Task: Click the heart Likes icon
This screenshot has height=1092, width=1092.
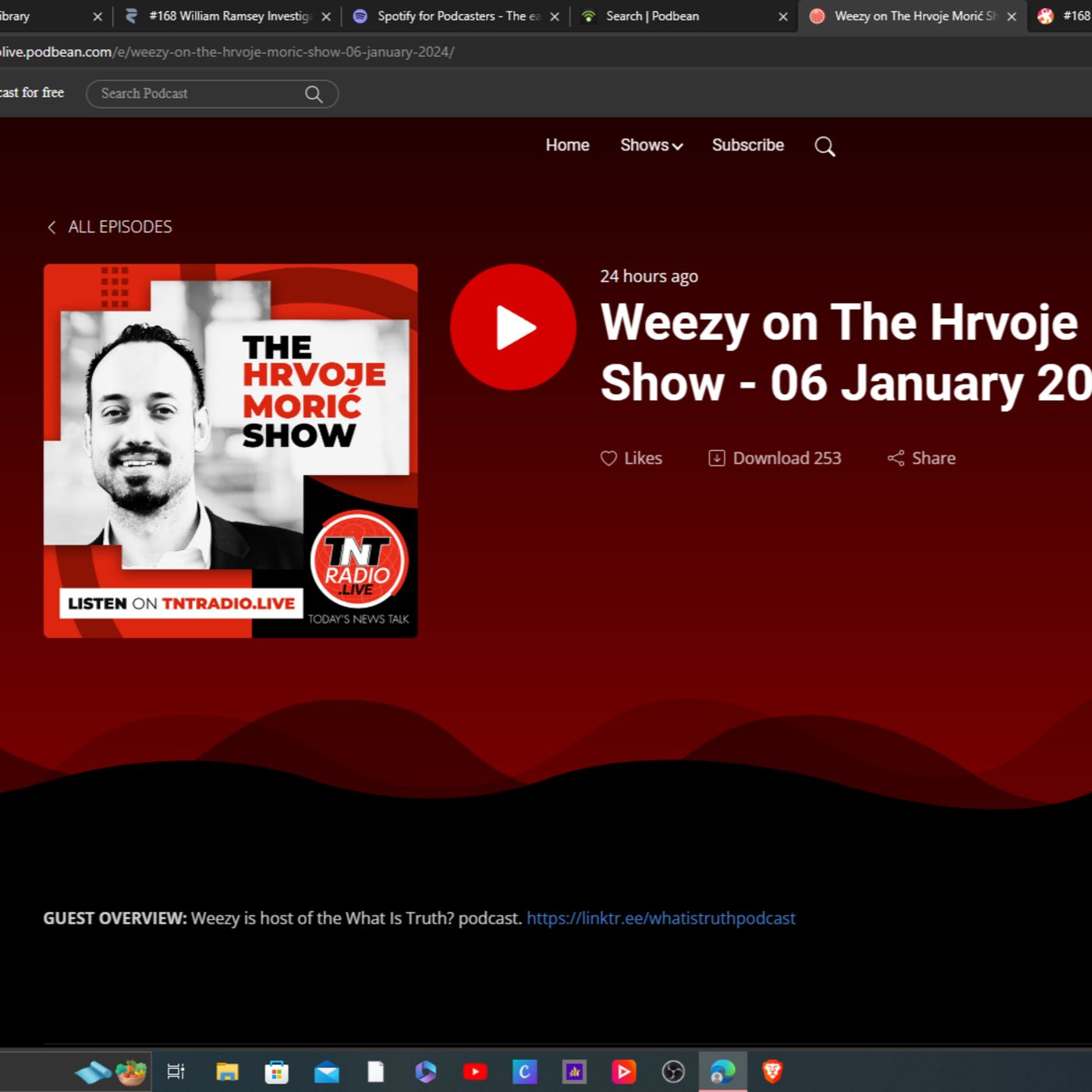Action: point(608,459)
